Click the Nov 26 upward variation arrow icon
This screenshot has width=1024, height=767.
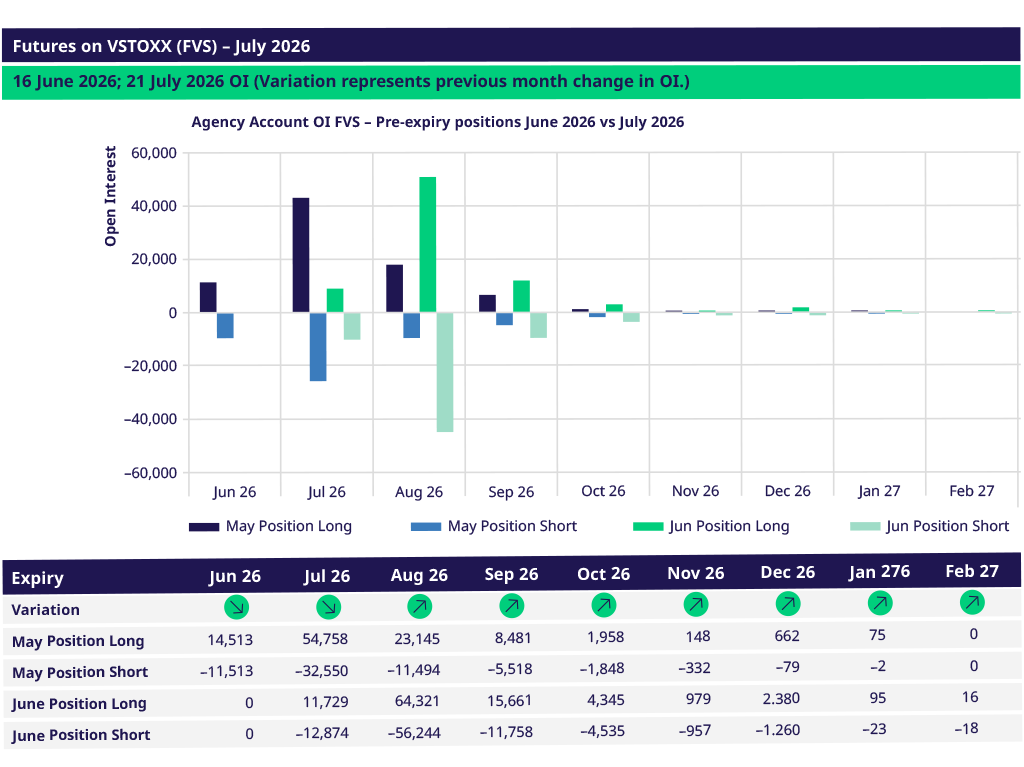pyautogui.click(x=696, y=604)
